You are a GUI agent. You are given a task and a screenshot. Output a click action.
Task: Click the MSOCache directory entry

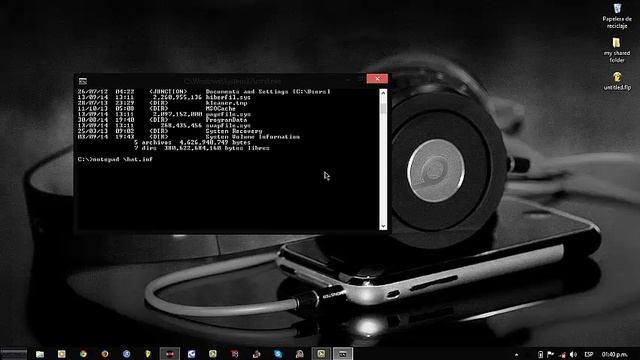(x=157, y=109)
